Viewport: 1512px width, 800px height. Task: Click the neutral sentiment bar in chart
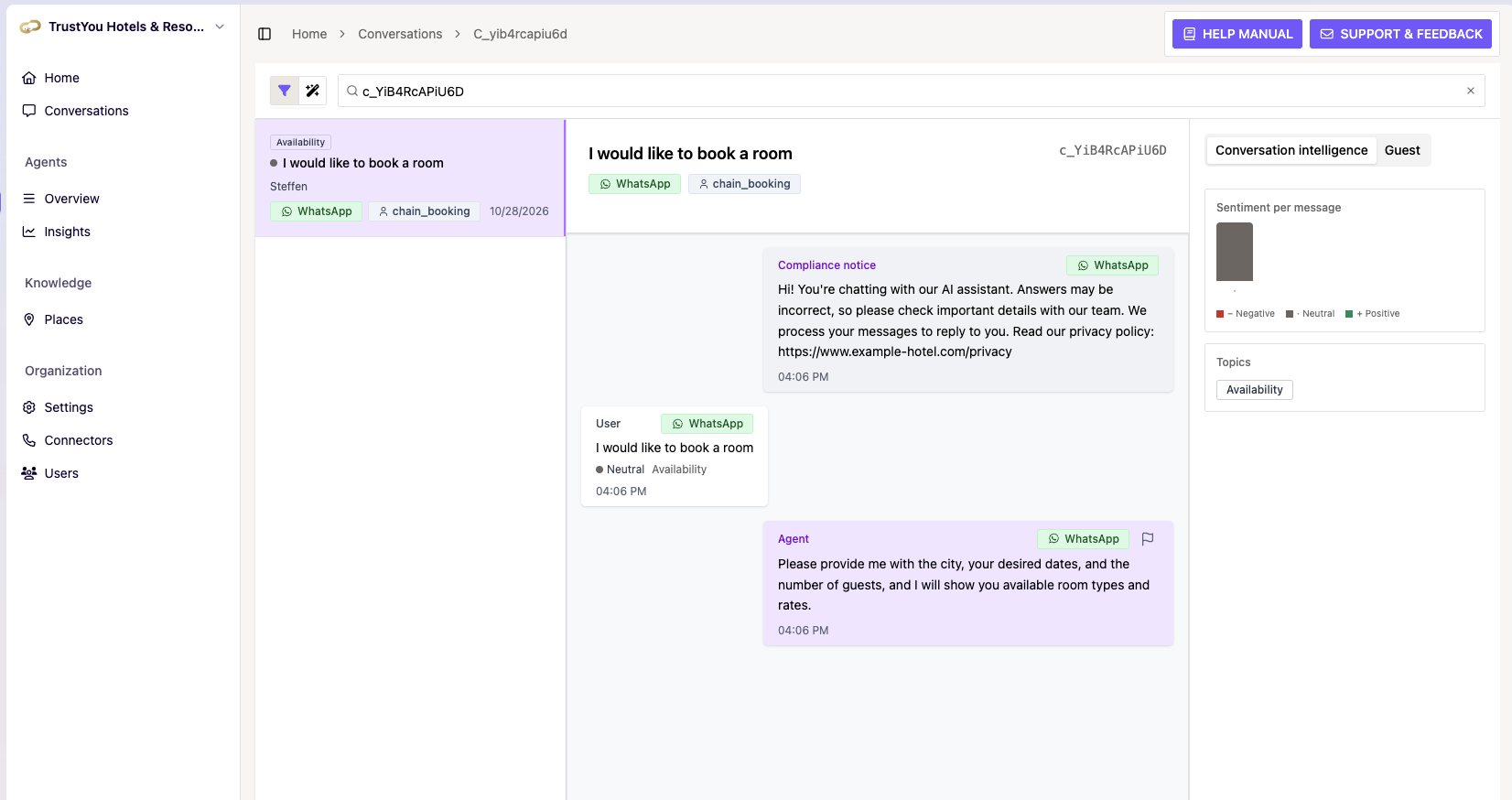[x=1234, y=252]
